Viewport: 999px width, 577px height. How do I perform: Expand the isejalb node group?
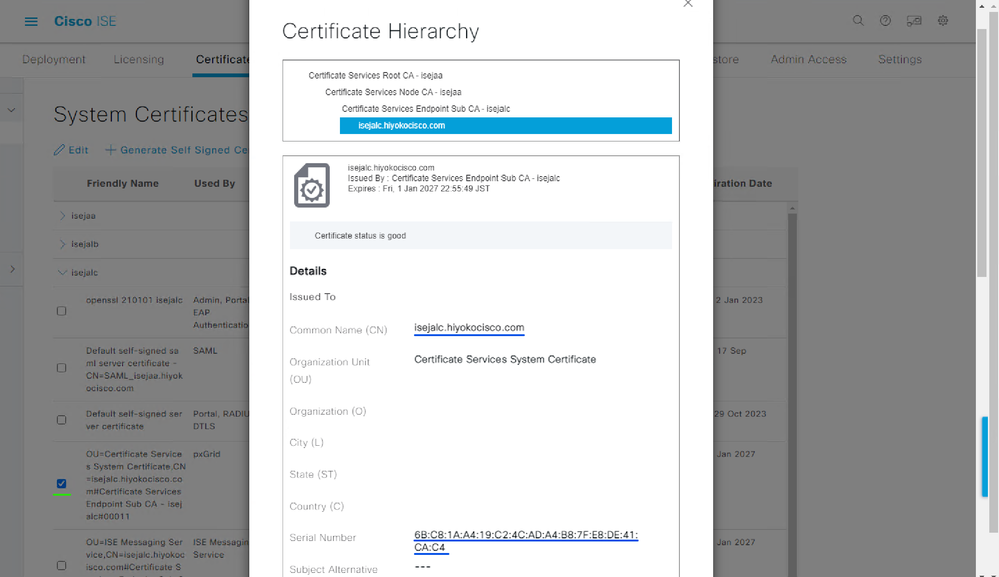point(62,244)
